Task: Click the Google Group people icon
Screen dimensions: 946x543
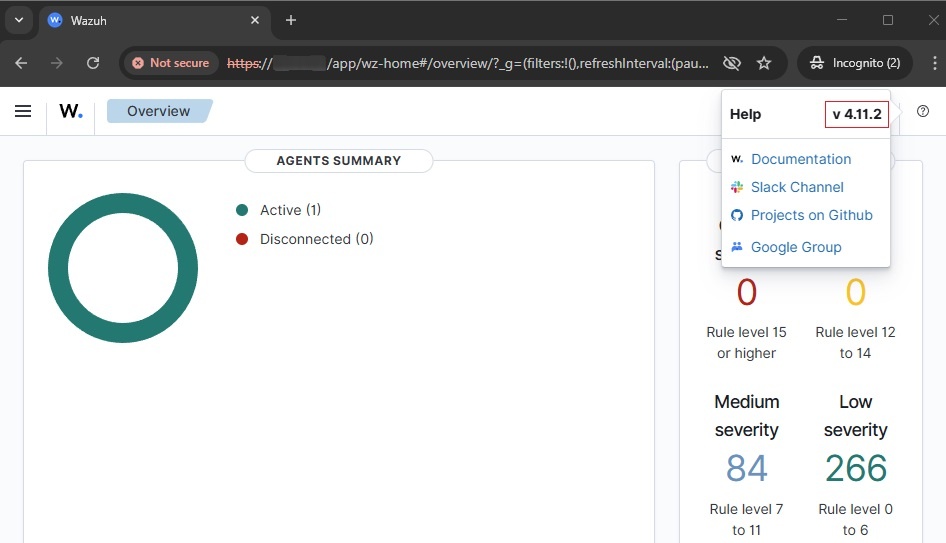Action: point(737,246)
